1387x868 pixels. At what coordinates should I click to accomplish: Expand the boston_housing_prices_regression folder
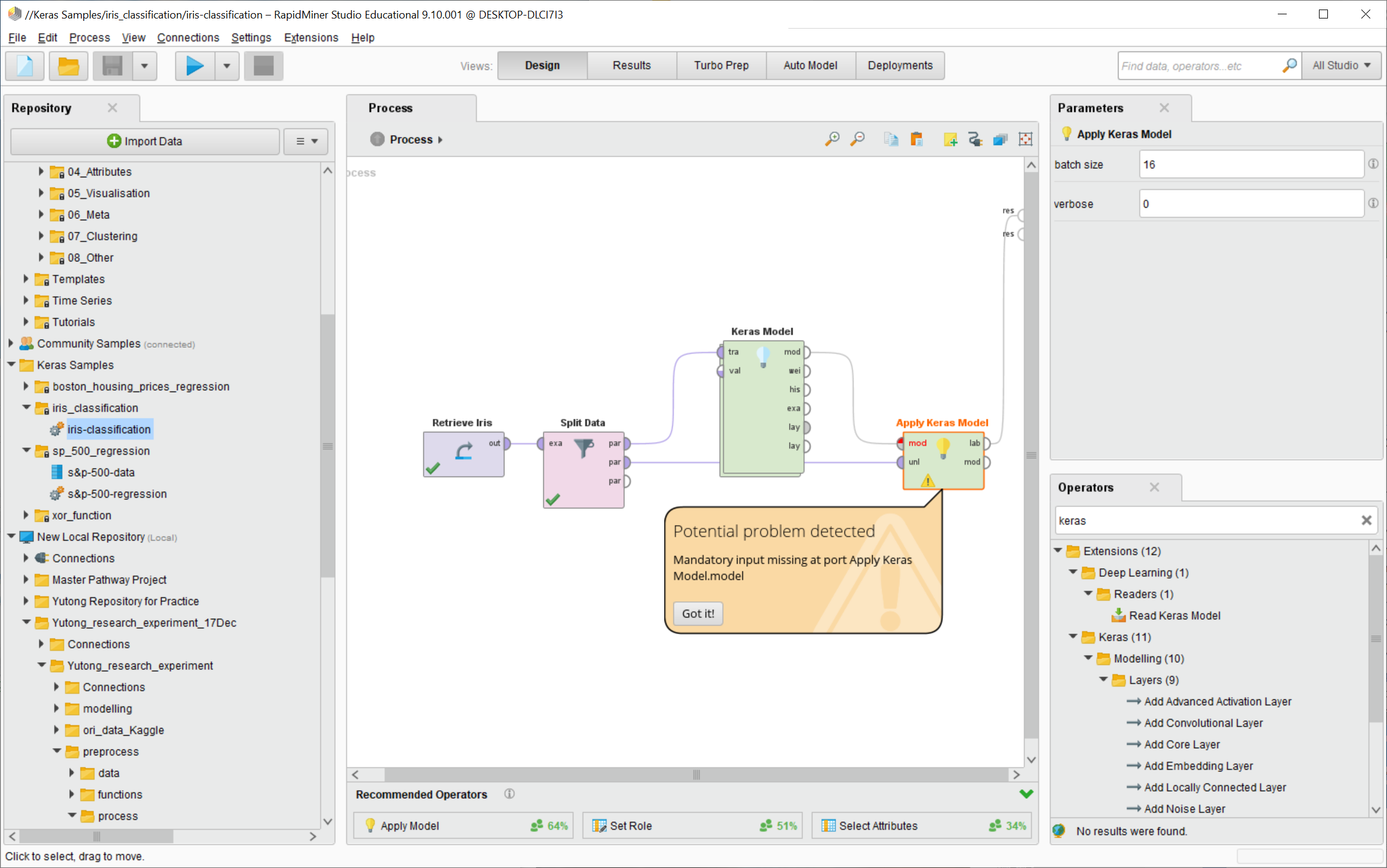(x=26, y=386)
